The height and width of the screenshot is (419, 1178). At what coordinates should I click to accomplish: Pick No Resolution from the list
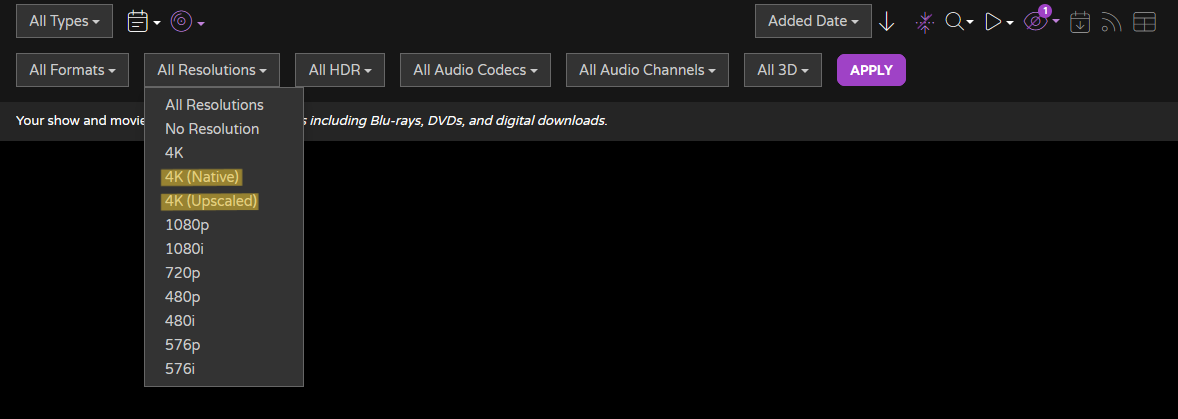click(212, 129)
